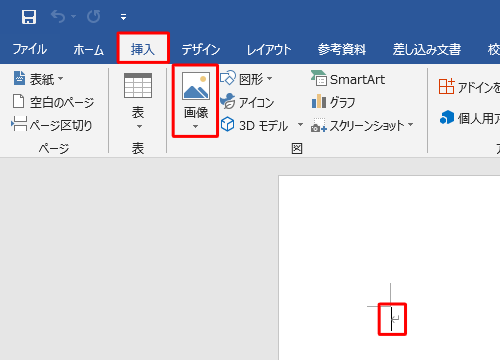This screenshot has width=500, height=360.
Task: Click the table grid icon
Action: point(138,86)
